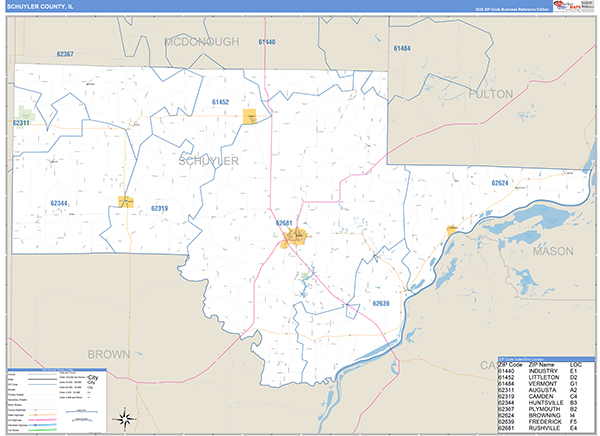600x436 pixels.
Task: Select ZIP code 62319 on the map
Action: point(160,209)
